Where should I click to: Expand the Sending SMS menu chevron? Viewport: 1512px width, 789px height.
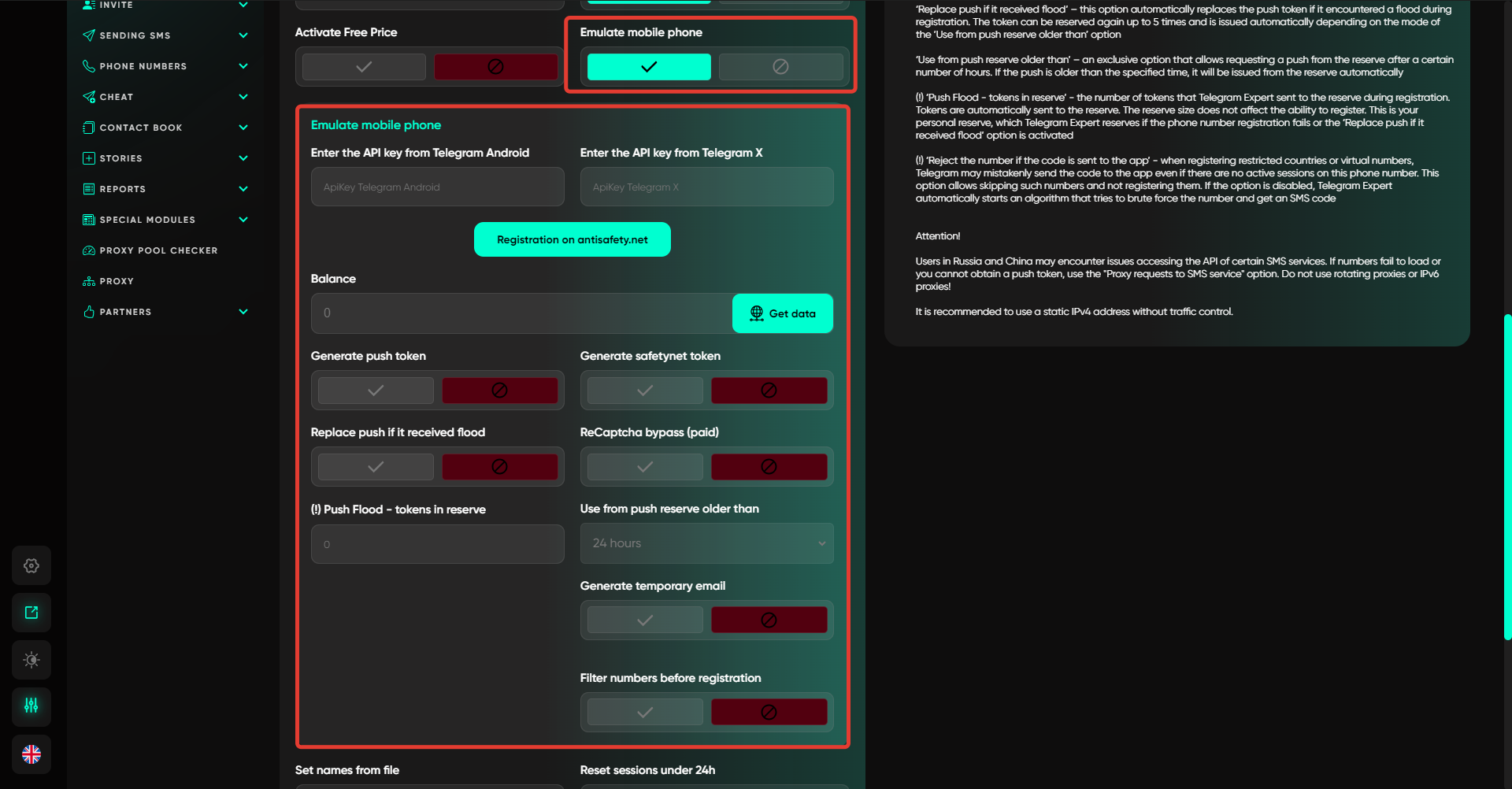click(x=243, y=35)
